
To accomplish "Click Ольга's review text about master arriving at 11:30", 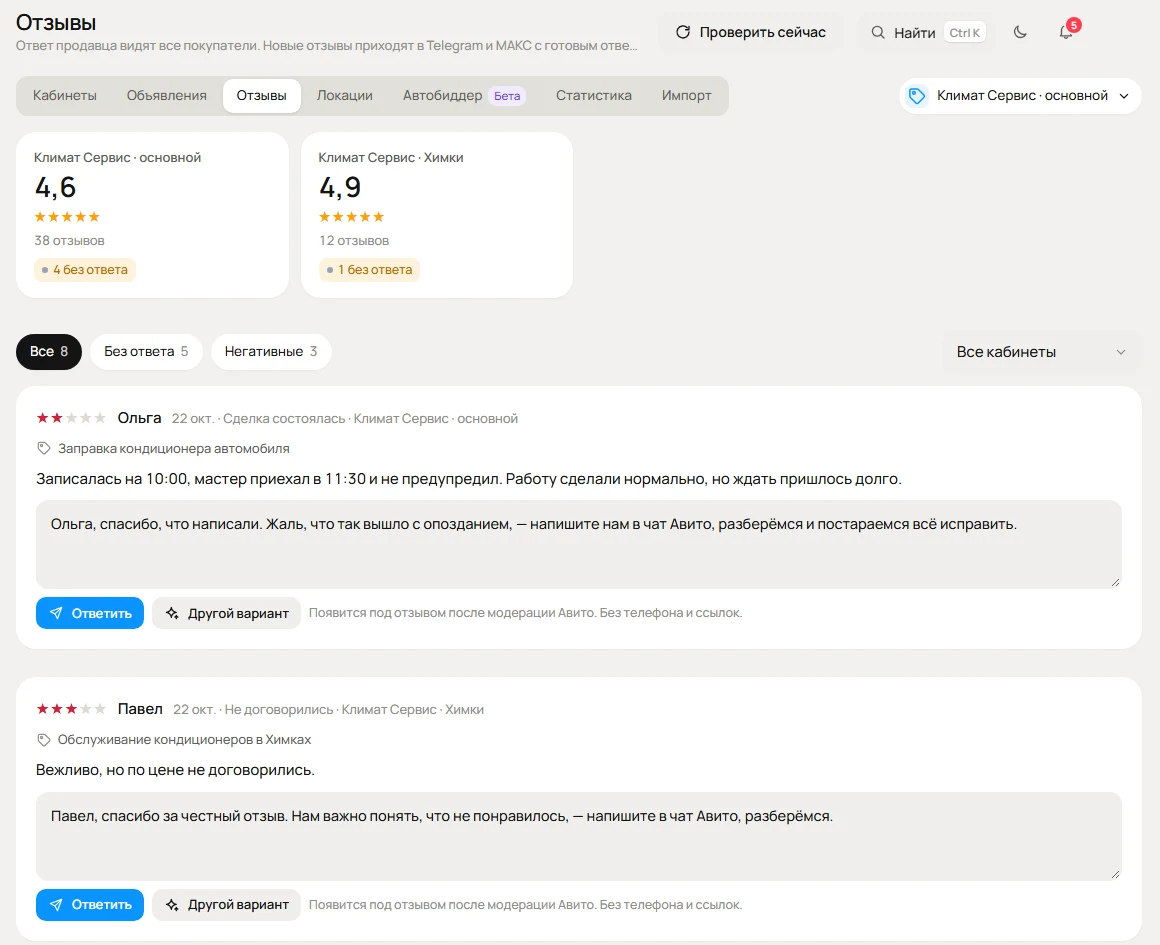I will pos(469,479).
